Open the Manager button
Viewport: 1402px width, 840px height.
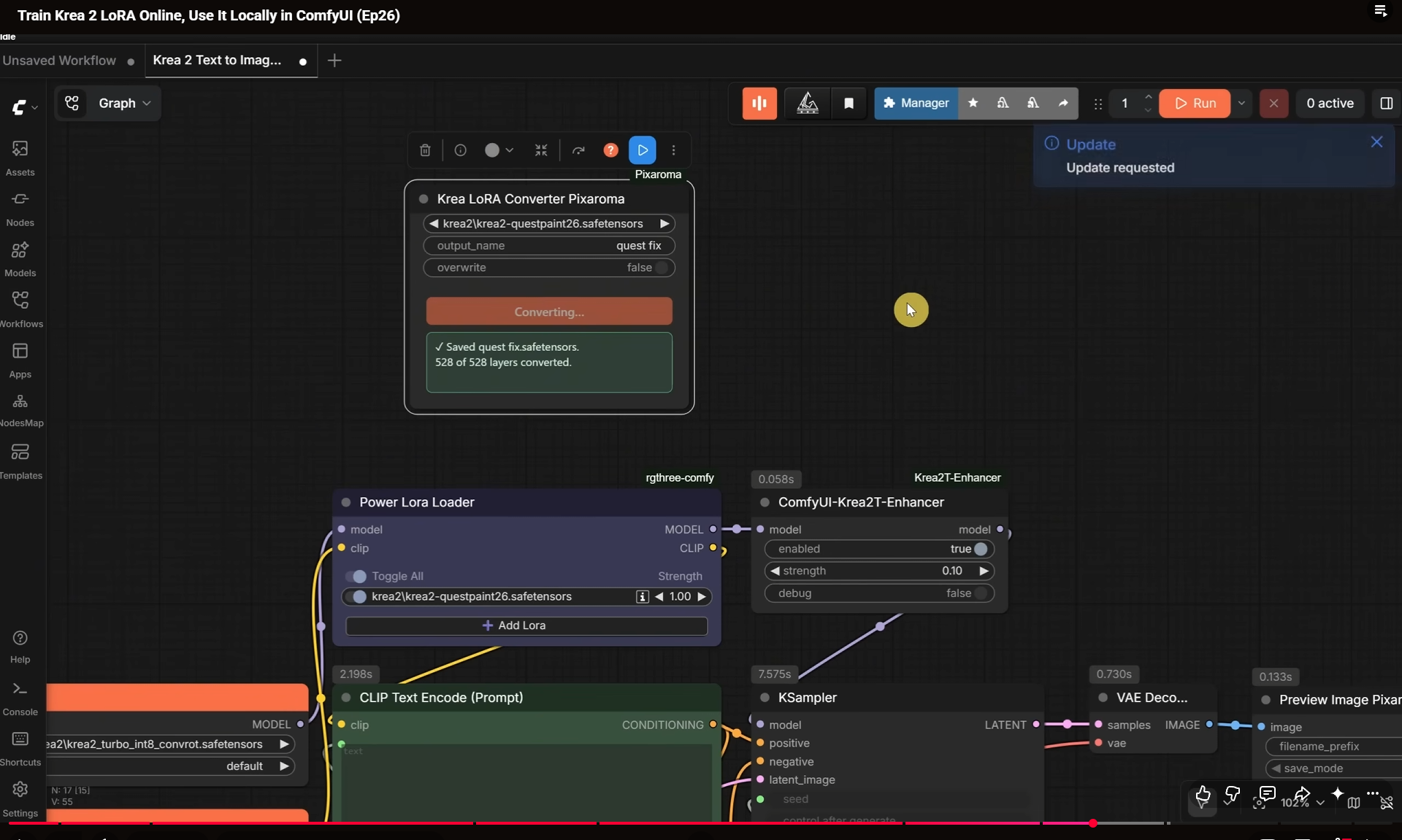click(x=916, y=104)
